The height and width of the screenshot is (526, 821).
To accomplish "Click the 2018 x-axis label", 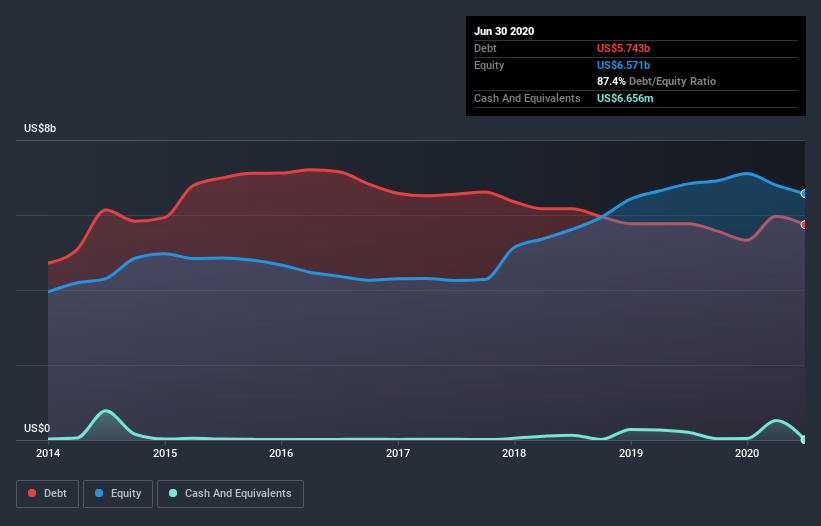I will [514, 453].
